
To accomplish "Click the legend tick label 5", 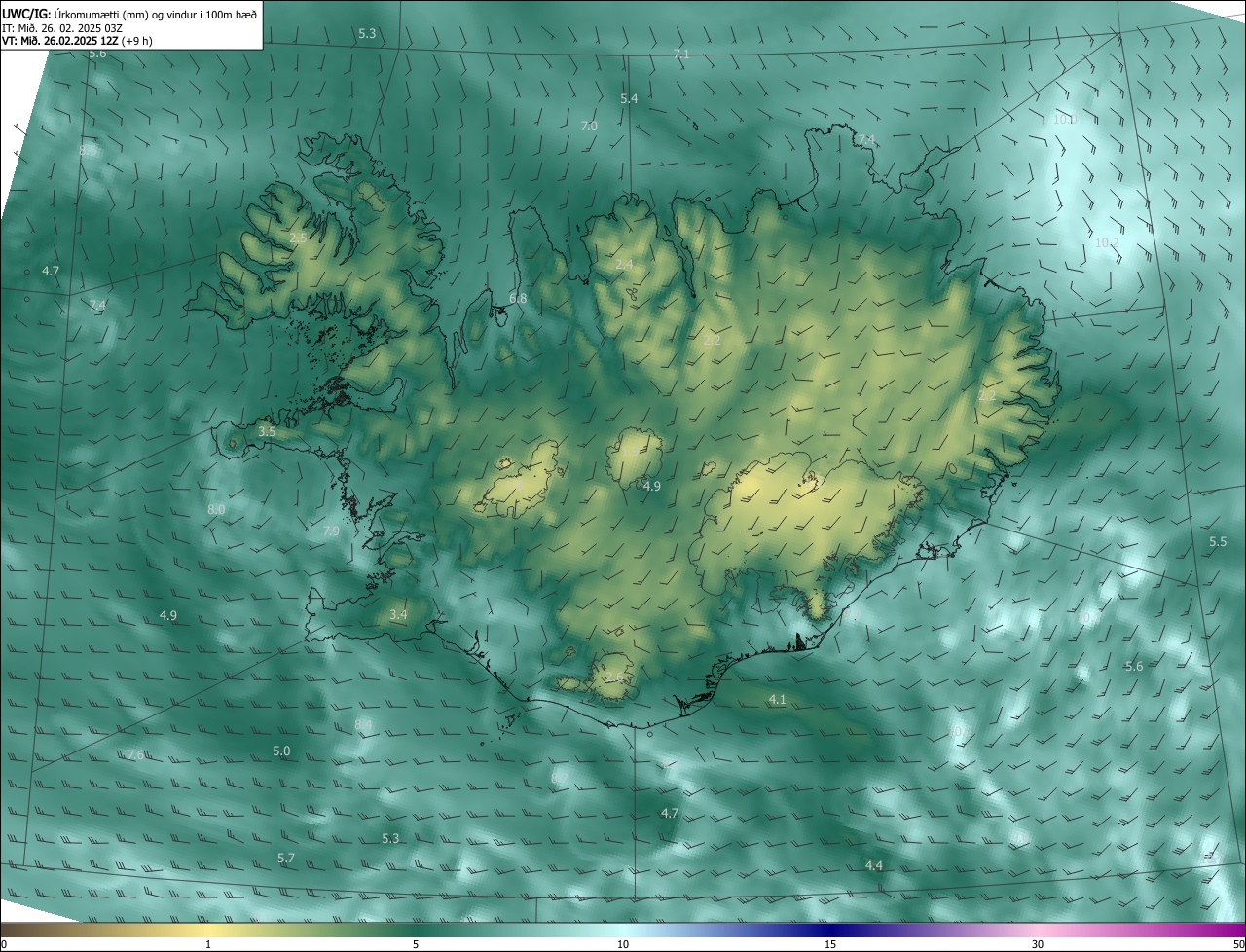I will click(x=416, y=944).
